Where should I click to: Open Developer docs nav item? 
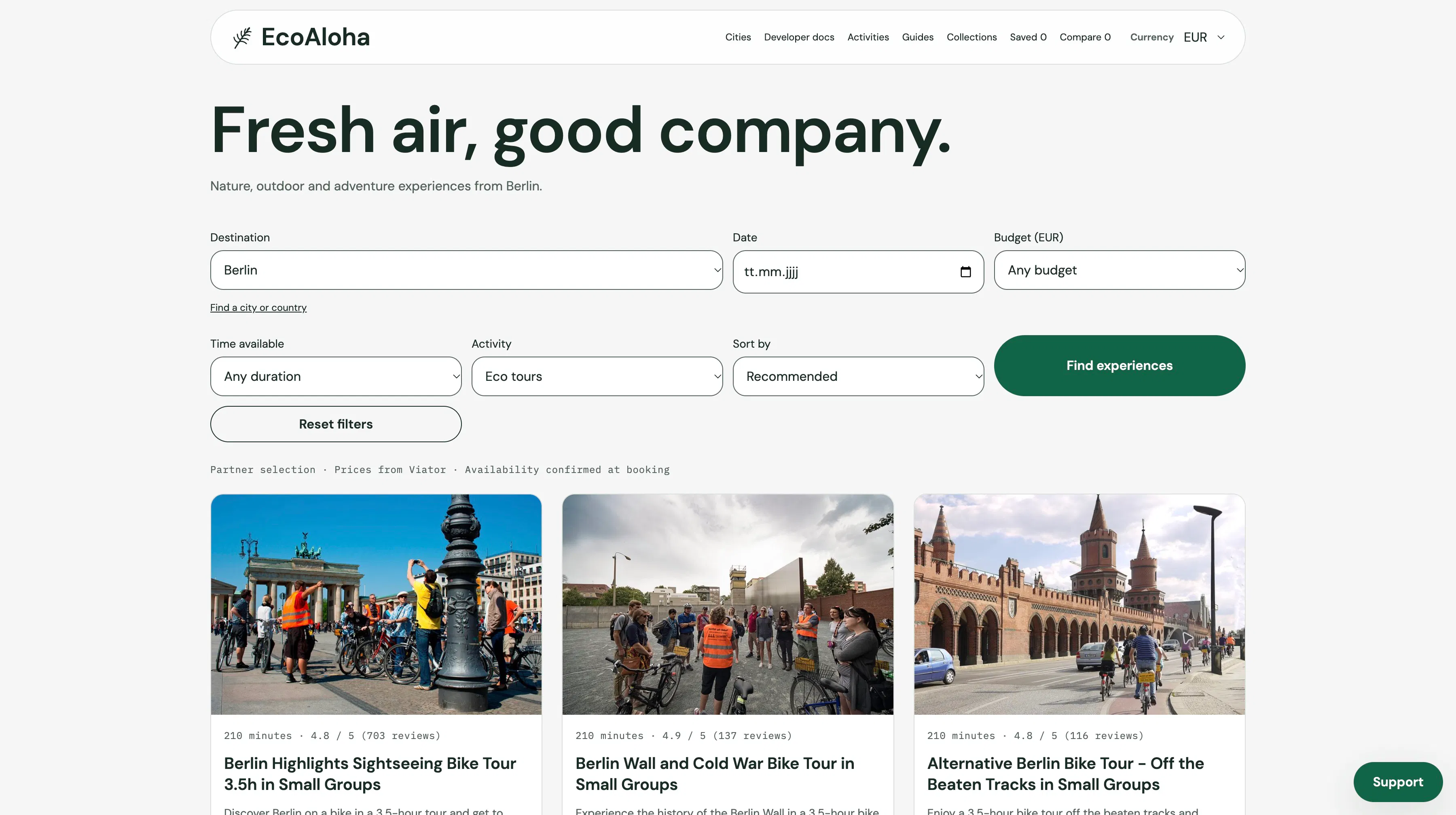coord(799,37)
